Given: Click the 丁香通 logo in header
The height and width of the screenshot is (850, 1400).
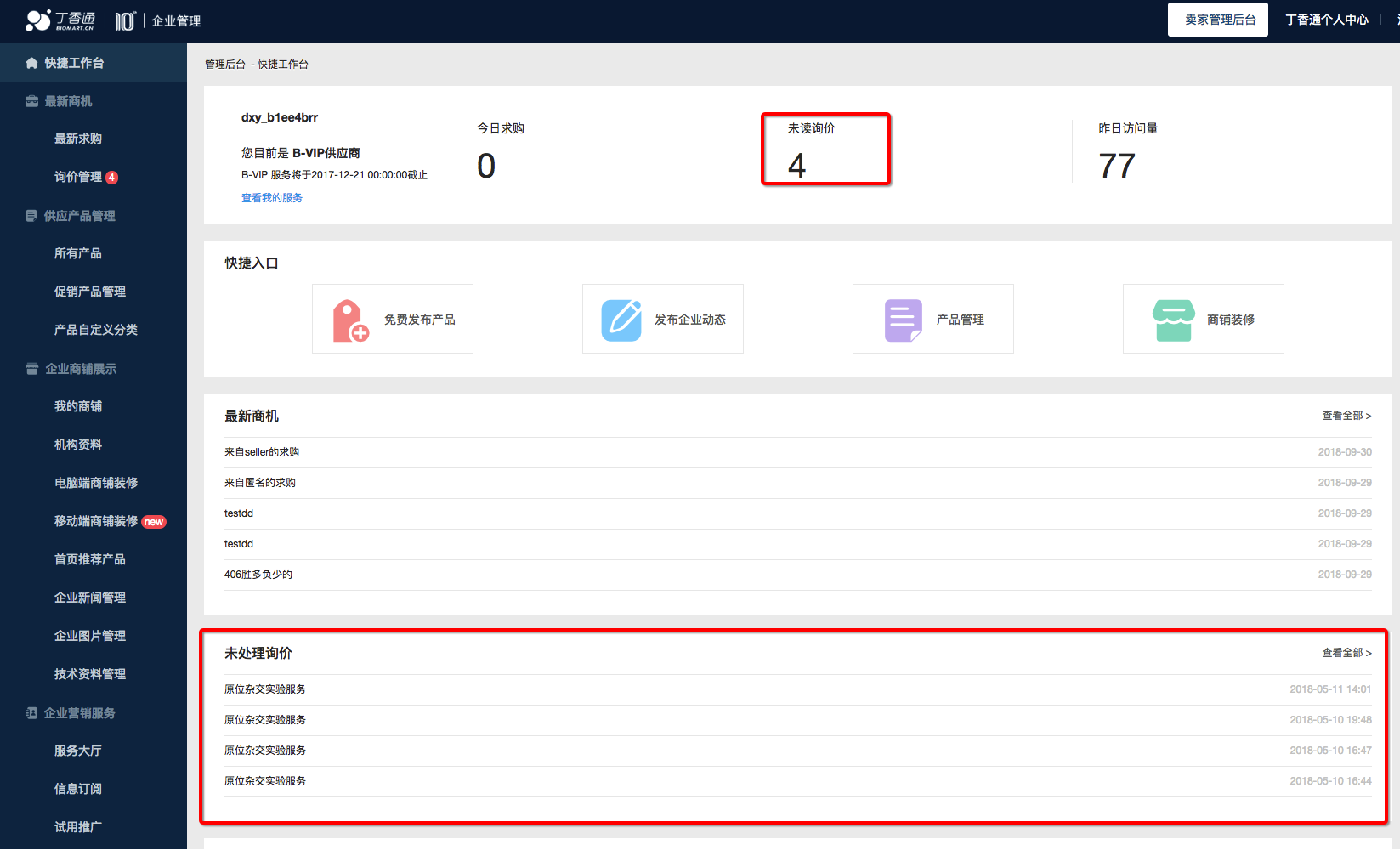Looking at the screenshot, I should pyautogui.click(x=60, y=20).
